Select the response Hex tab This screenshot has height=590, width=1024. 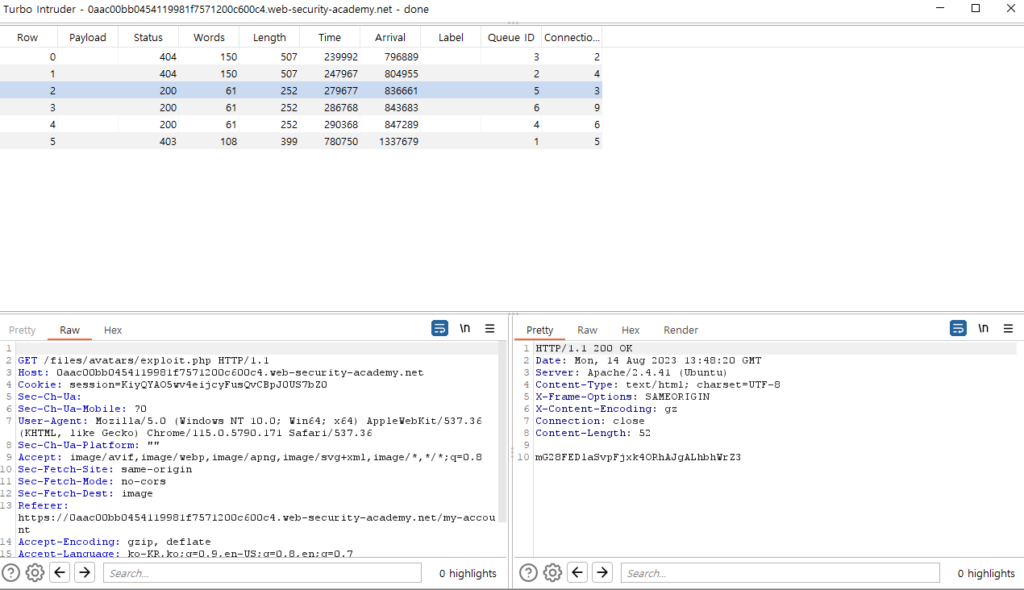[630, 330]
